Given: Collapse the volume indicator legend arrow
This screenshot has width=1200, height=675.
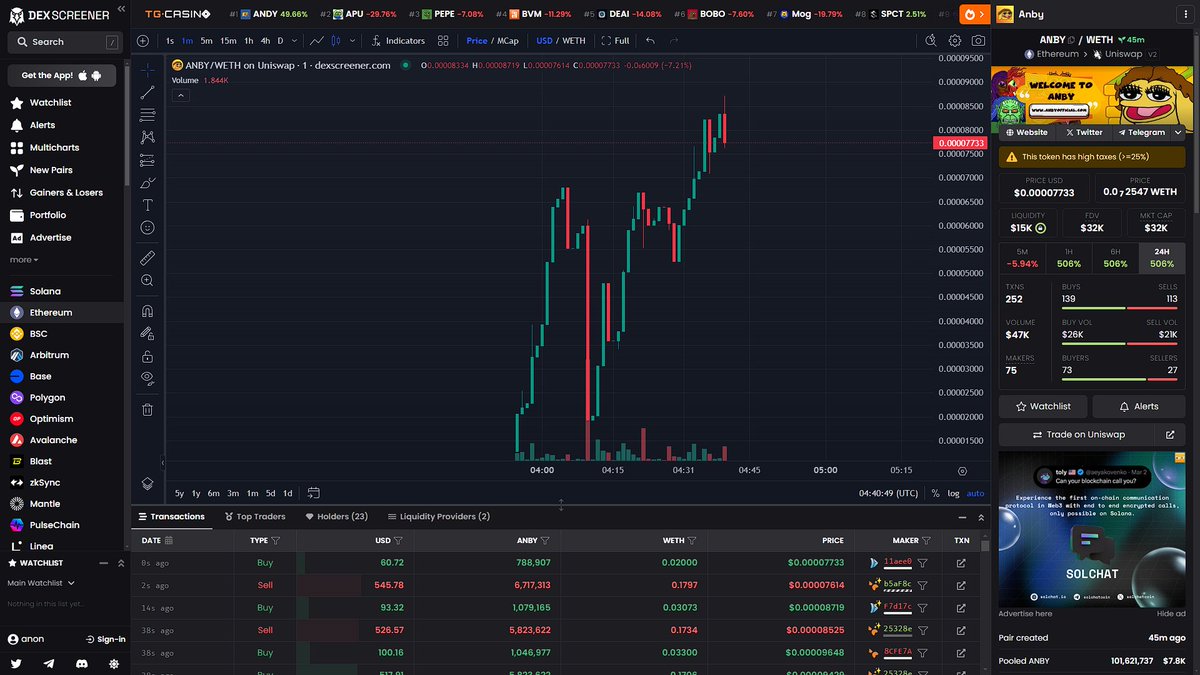Looking at the screenshot, I should click(x=181, y=95).
